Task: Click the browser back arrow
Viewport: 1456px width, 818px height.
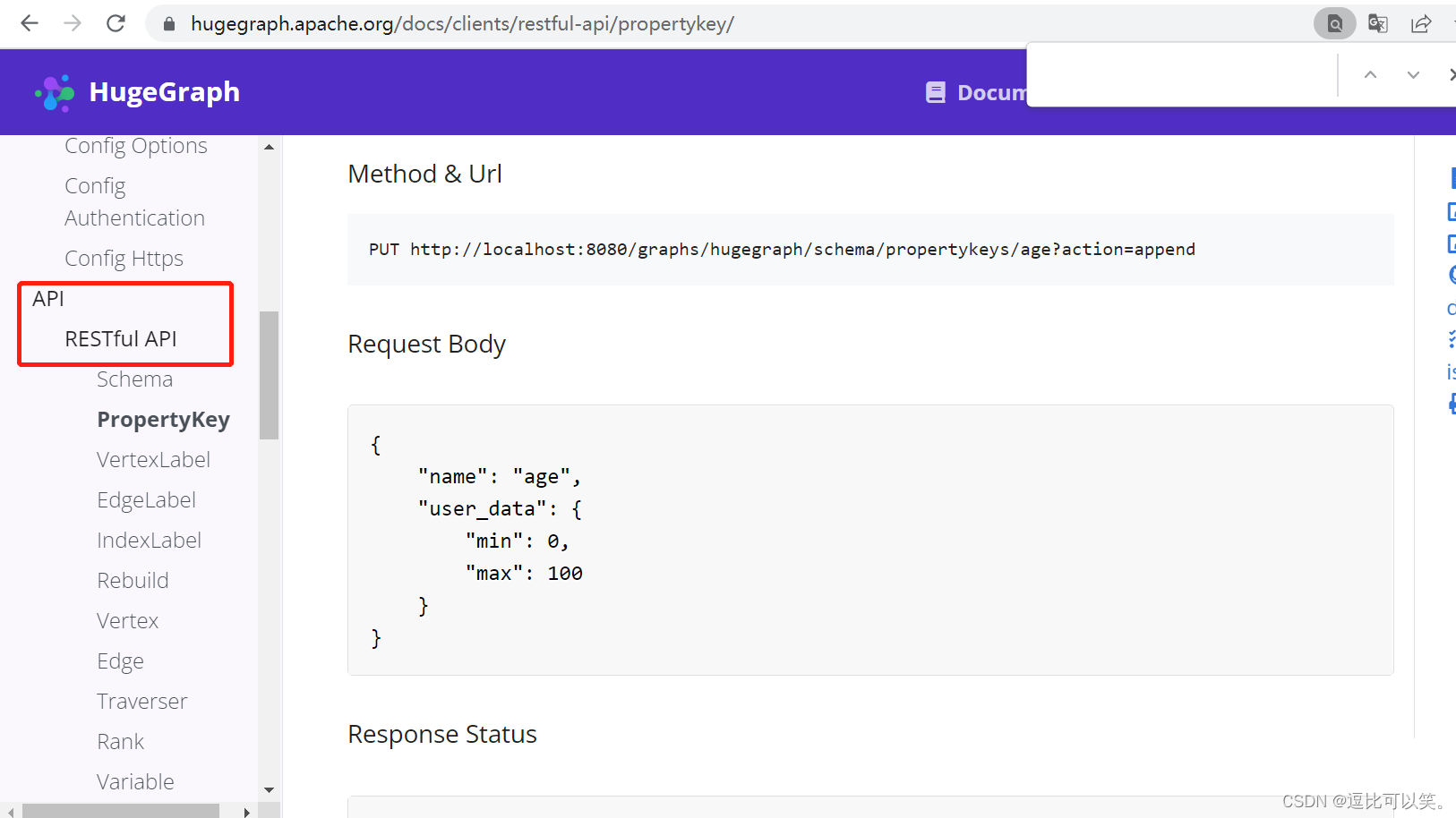Action: [29, 23]
